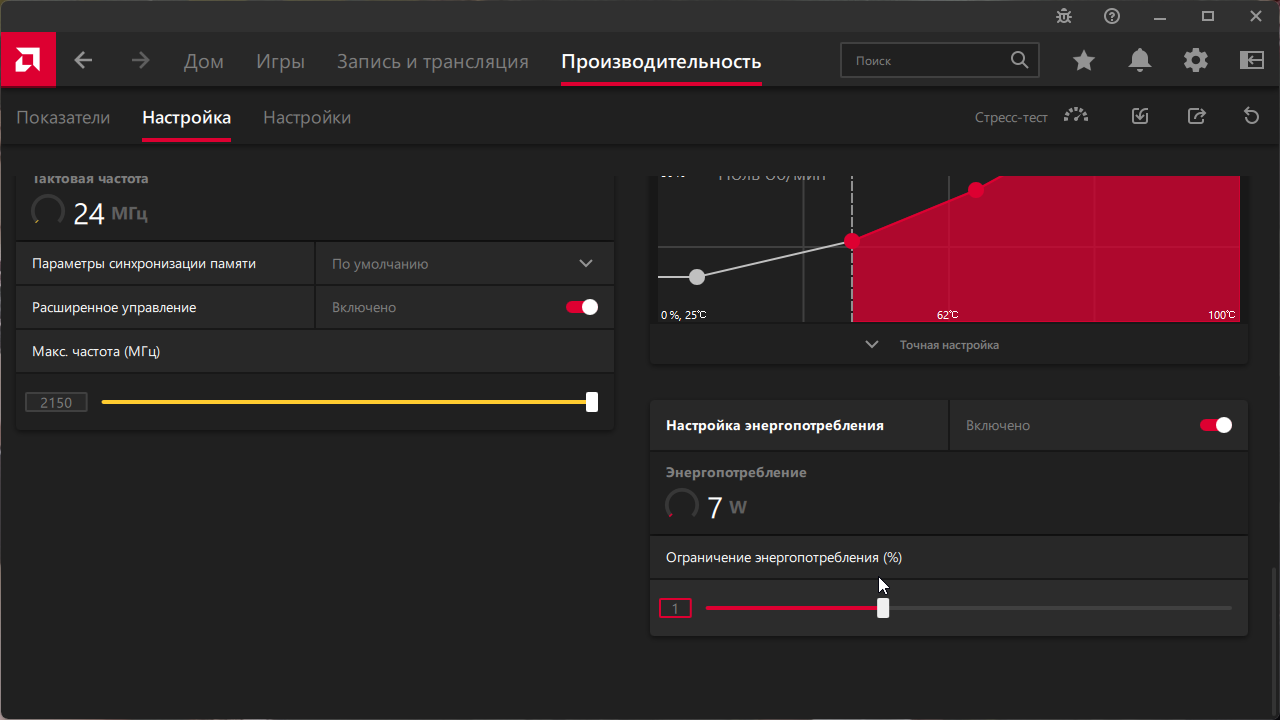The width and height of the screenshot is (1280, 720).
Task: Open the Игры tab
Action: [x=280, y=61]
